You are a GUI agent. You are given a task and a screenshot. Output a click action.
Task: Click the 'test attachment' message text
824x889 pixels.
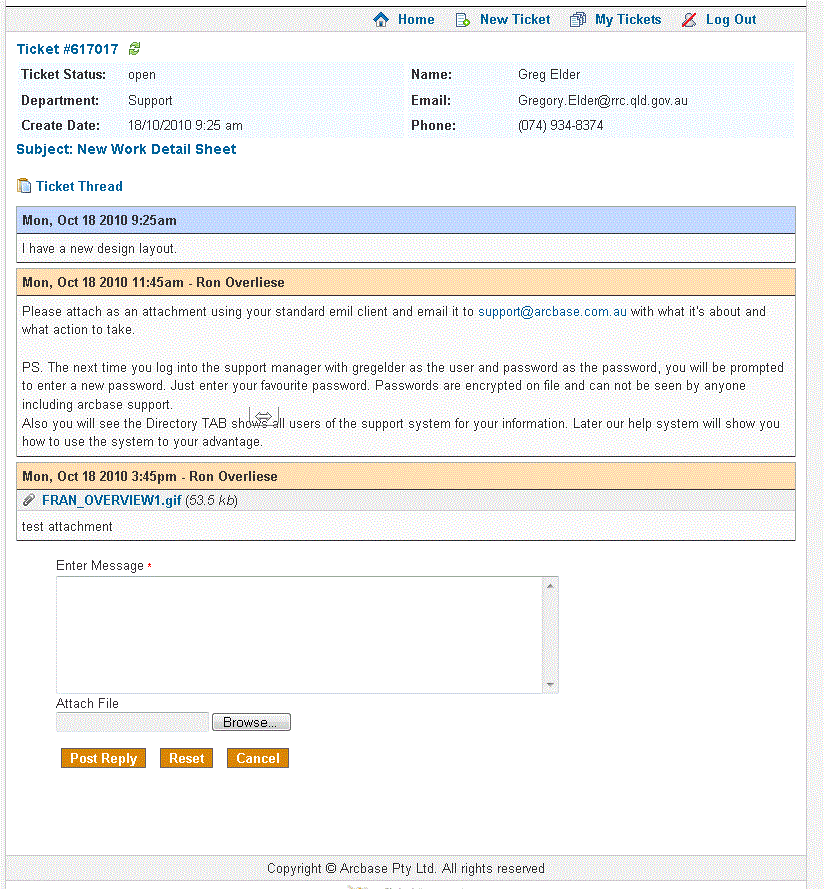pos(67,527)
